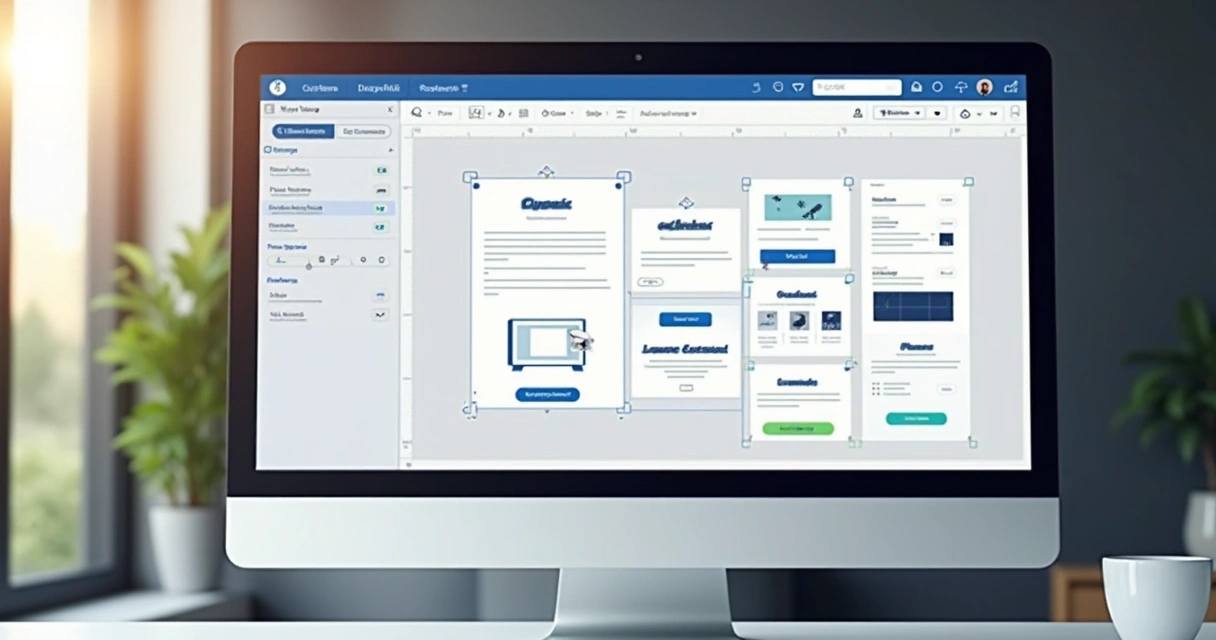This screenshot has width=1216, height=640.
Task: Click the magnifier zoom icon in the toolbar
Action: (x=417, y=113)
